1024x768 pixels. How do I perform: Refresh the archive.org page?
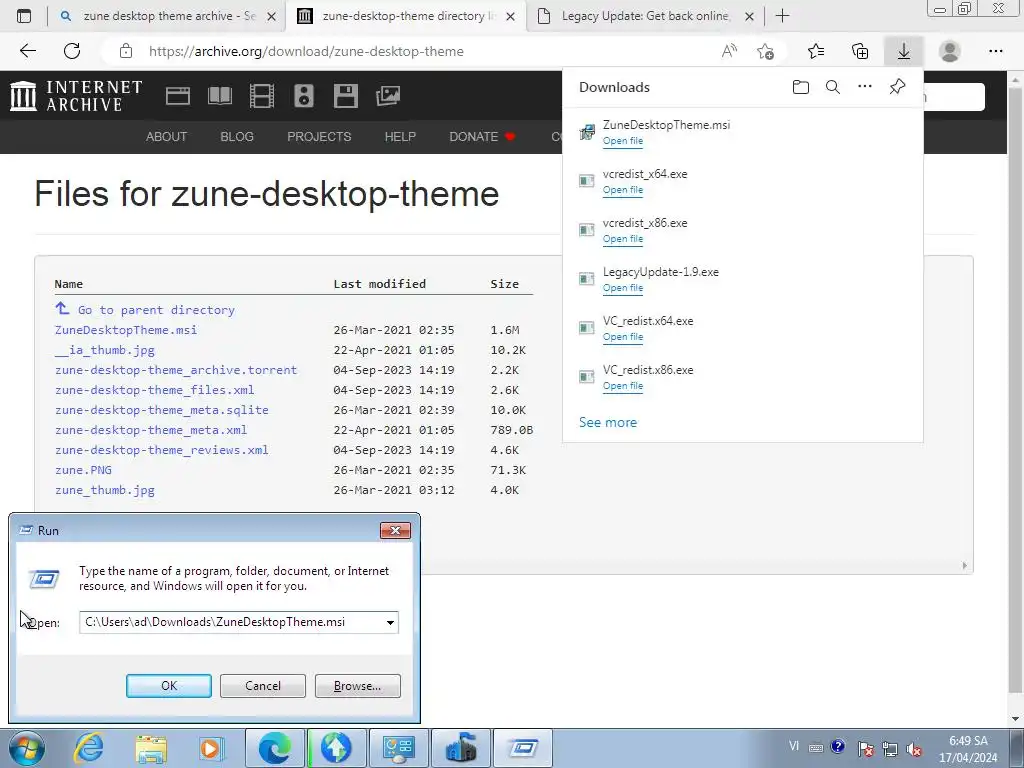(72, 51)
